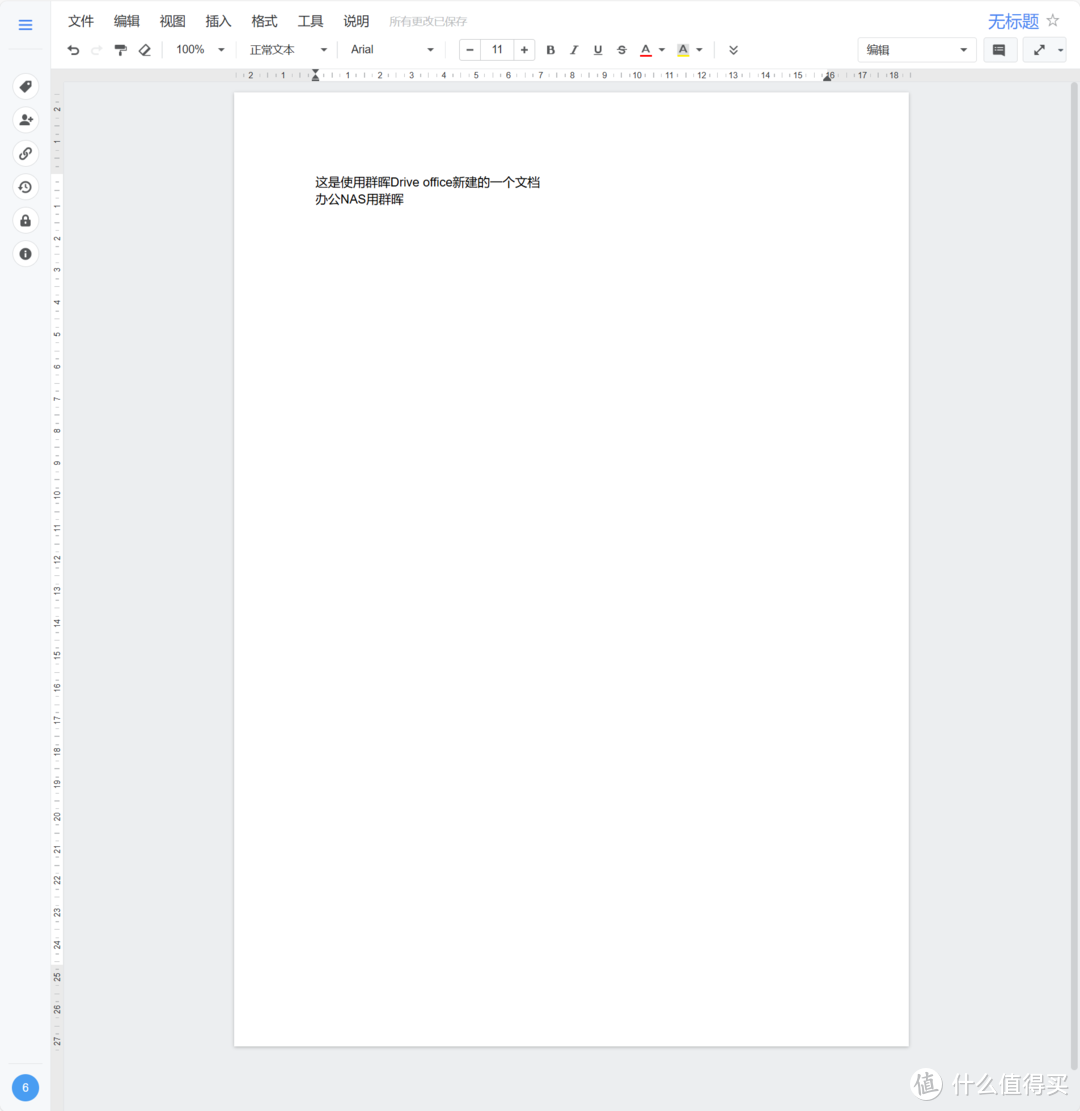The width and height of the screenshot is (1080, 1111).
Task: Click the line 这是使用群晖Drive office新建的一个文档
Action: click(427, 182)
